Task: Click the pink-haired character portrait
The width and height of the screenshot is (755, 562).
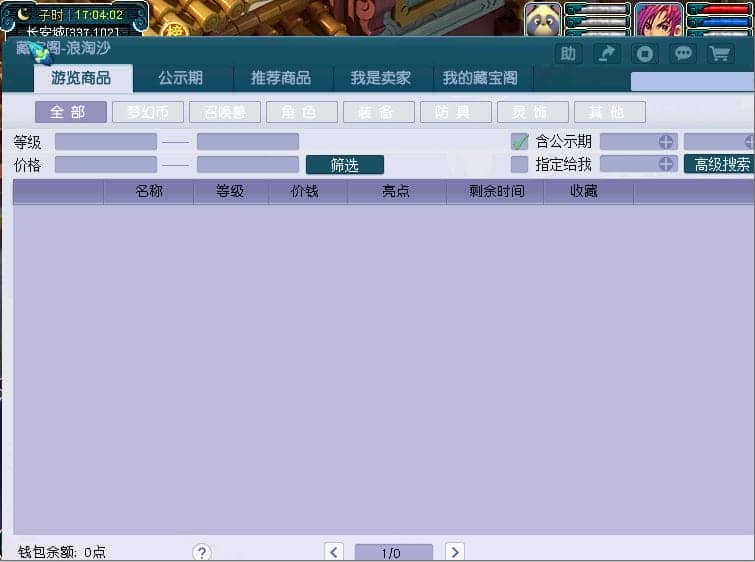Action: click(x=659, y=19)
